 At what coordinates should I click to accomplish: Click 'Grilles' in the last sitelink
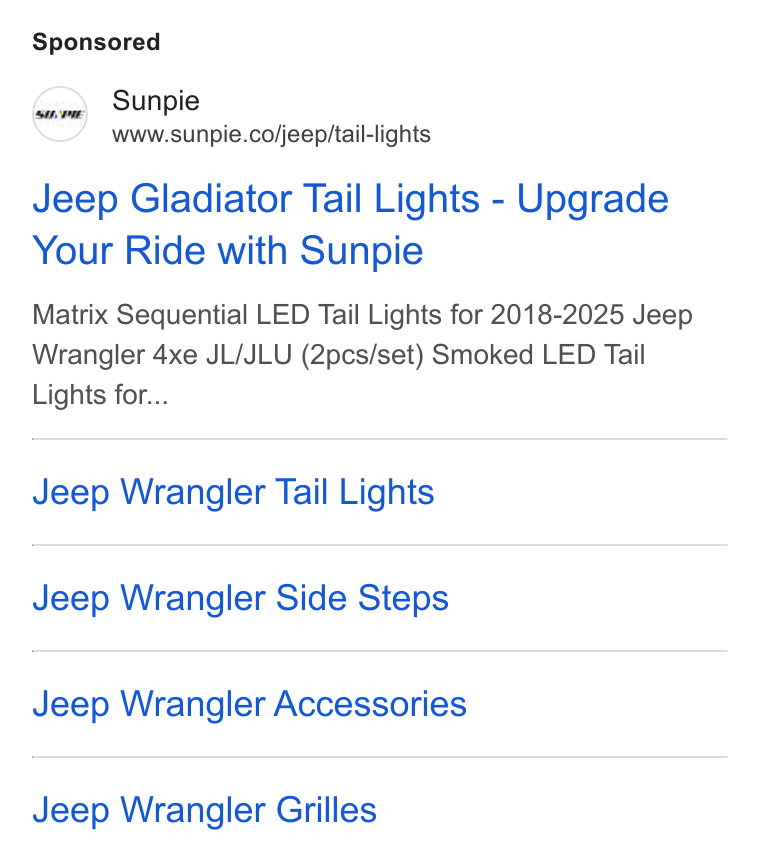(326, 810)
